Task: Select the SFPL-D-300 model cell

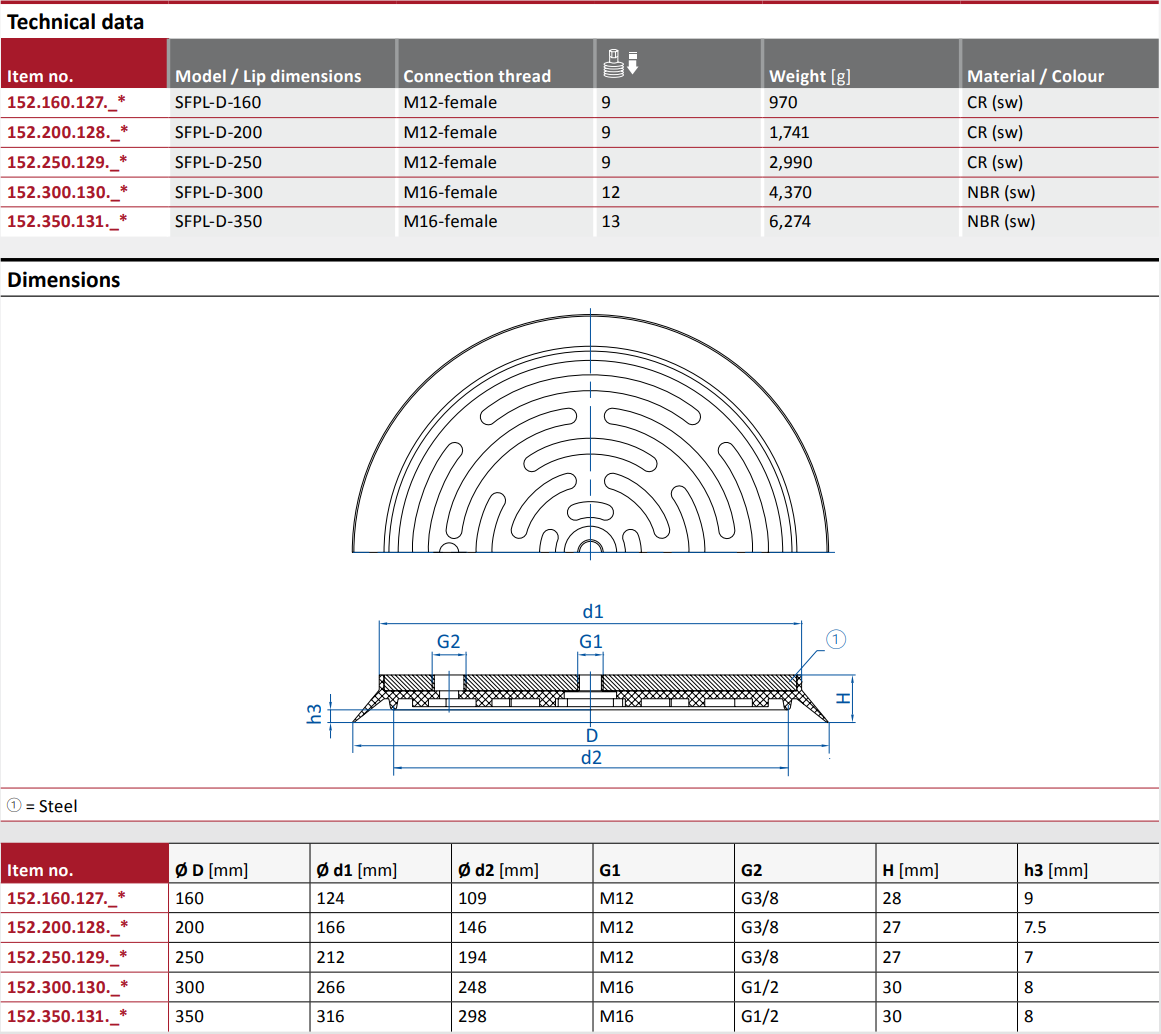Action: pyautogui.click(x=218, y=192)
